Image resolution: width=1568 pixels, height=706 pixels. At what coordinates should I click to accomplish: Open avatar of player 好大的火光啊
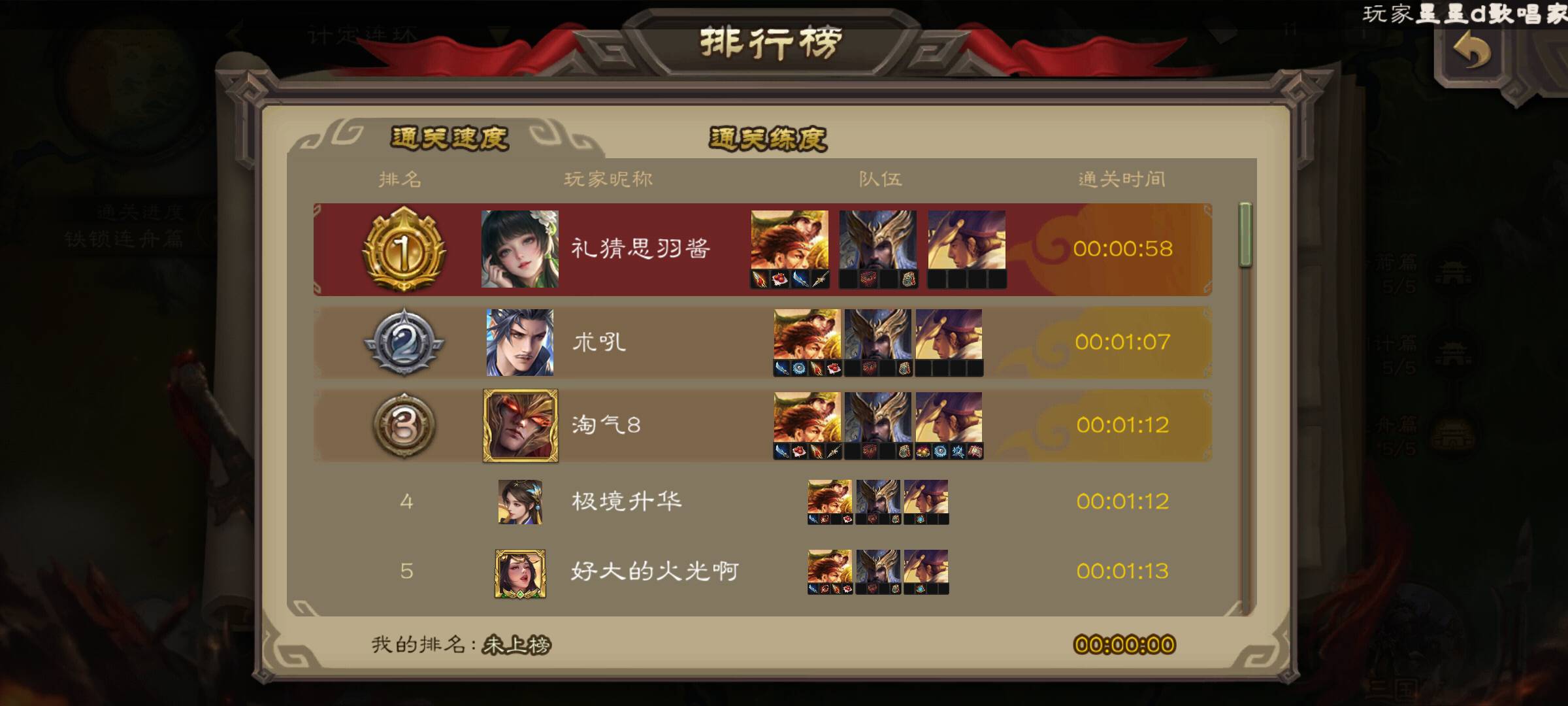pyautogui.click(x=521, y=574)
